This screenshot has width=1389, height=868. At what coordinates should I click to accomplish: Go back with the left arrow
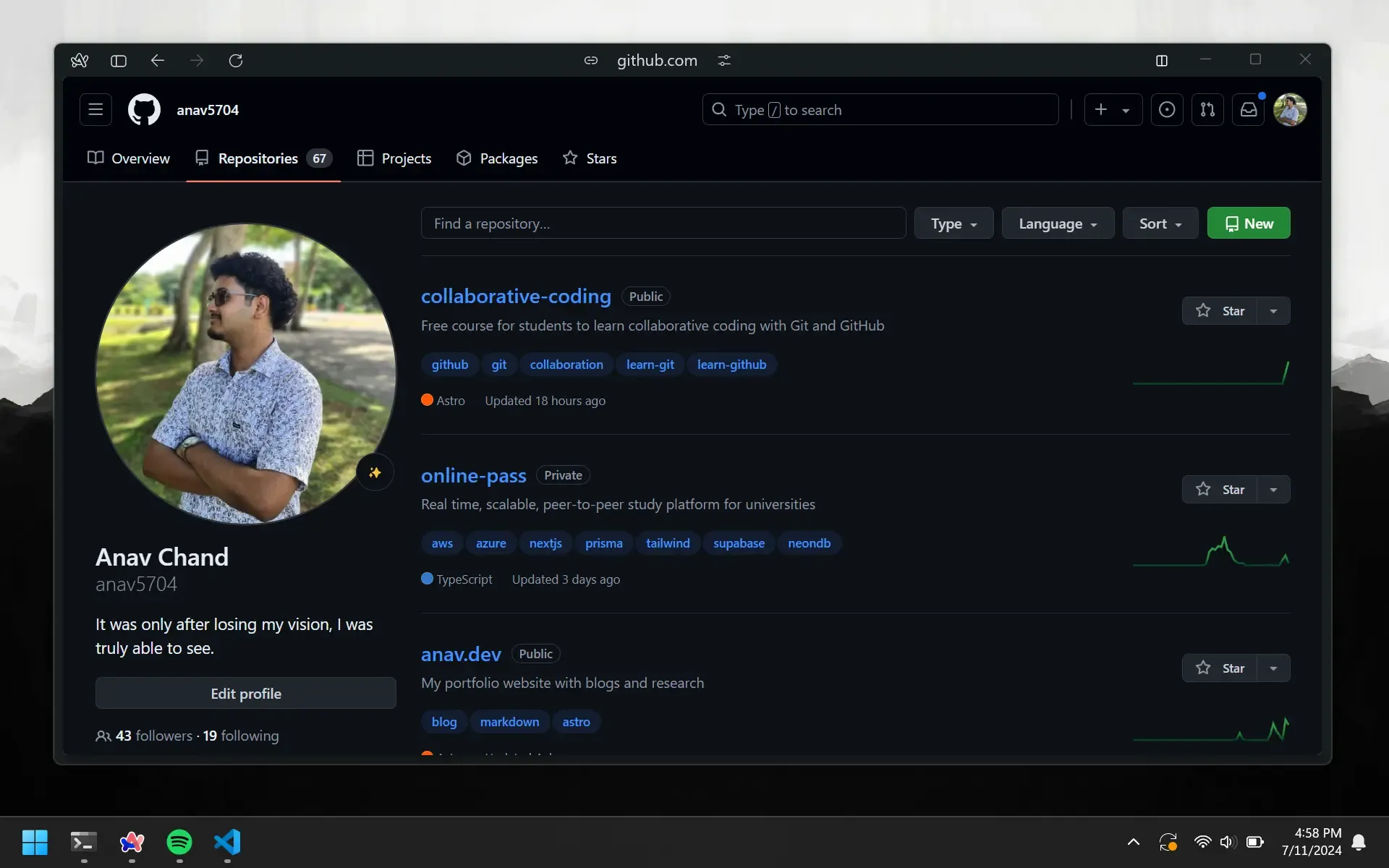[158, 61]
